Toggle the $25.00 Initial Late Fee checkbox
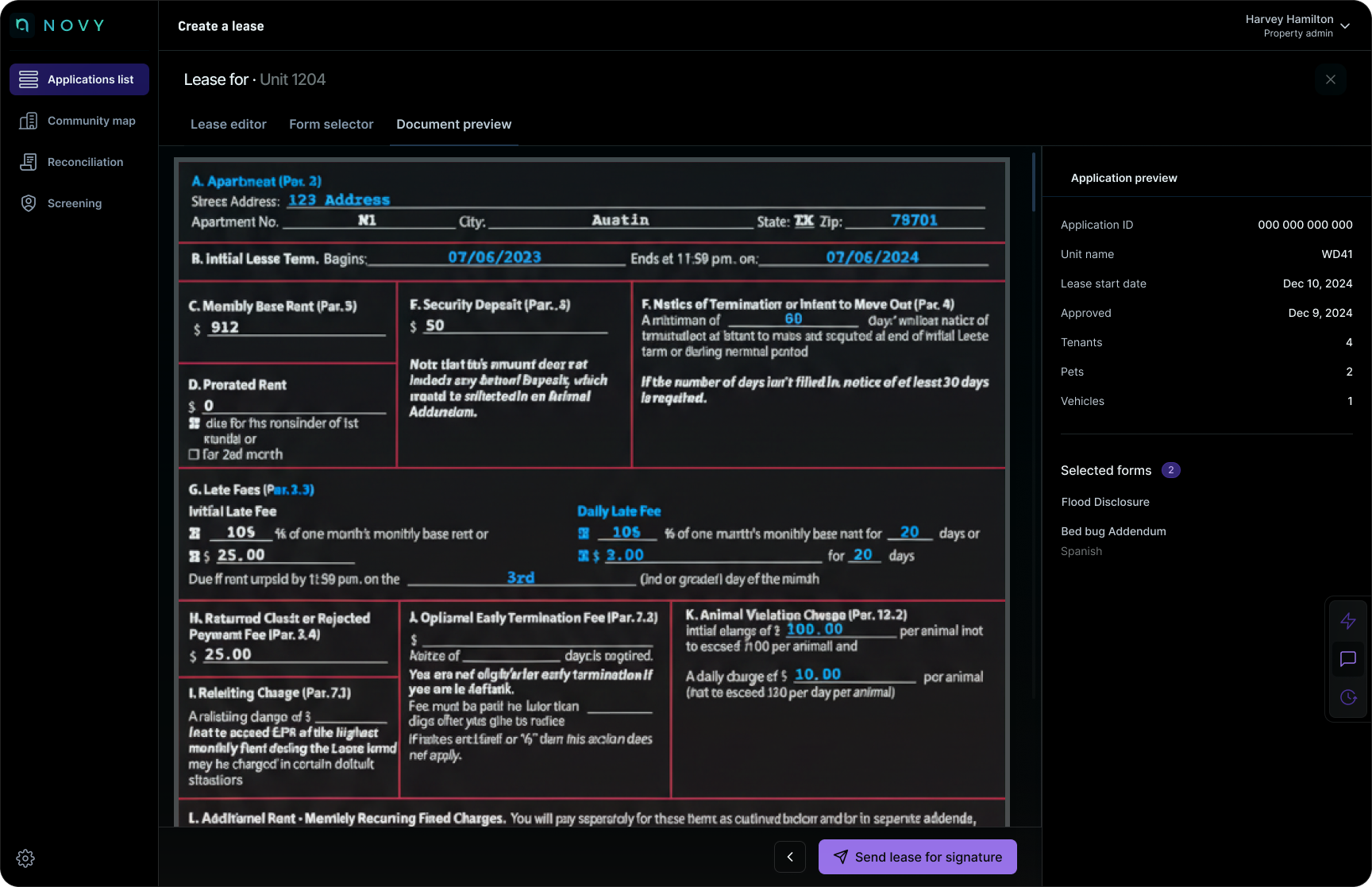 tap(195, 555)
